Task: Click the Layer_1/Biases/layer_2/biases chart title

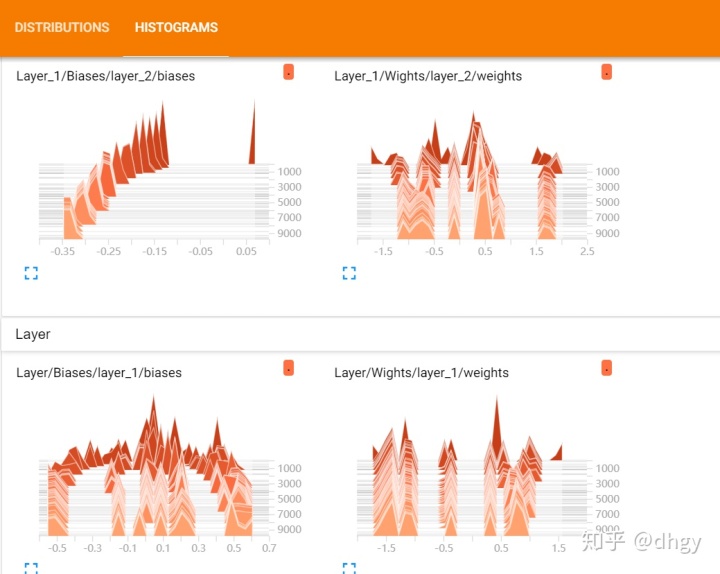Action: pos(106,76)
